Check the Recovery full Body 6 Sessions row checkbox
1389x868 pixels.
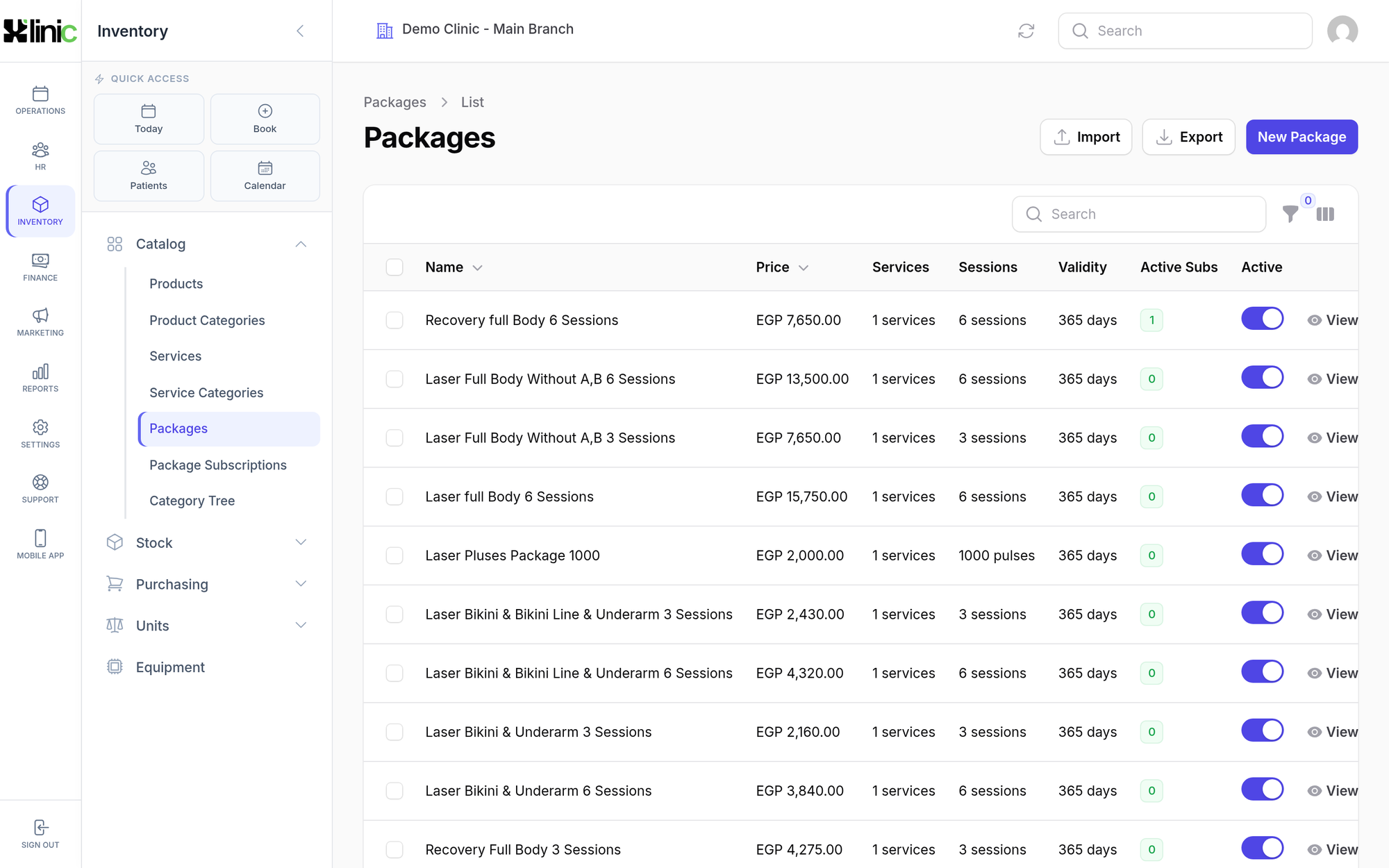tap(394, 320)
